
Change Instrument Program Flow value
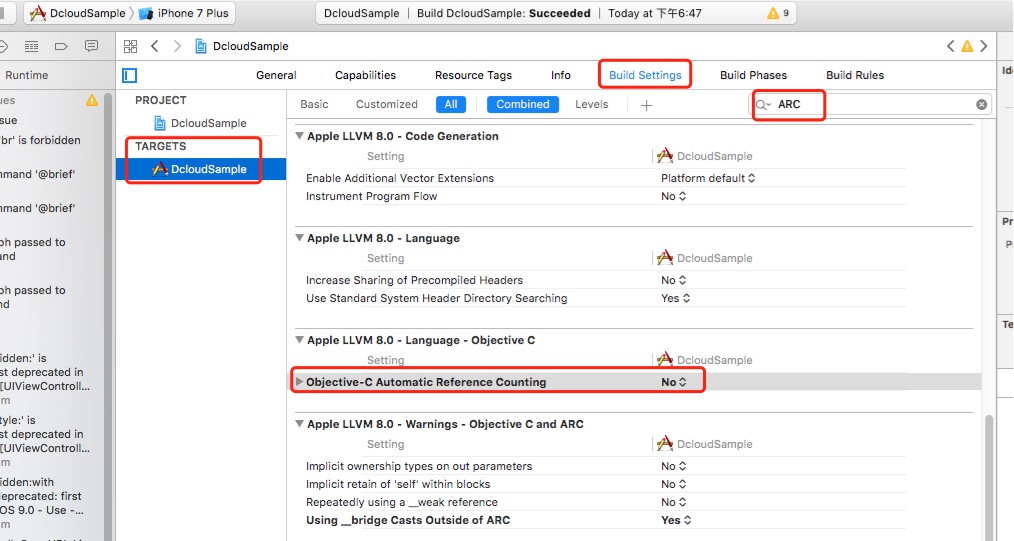[x=673, y=196]
